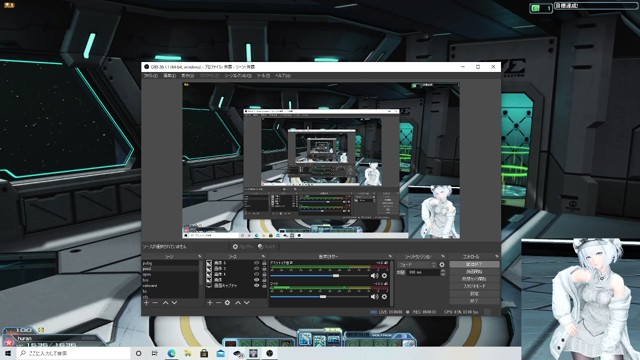640x360 pixels.
Task: Open source properties gear in Sources panel
Action: click(227, 303)
